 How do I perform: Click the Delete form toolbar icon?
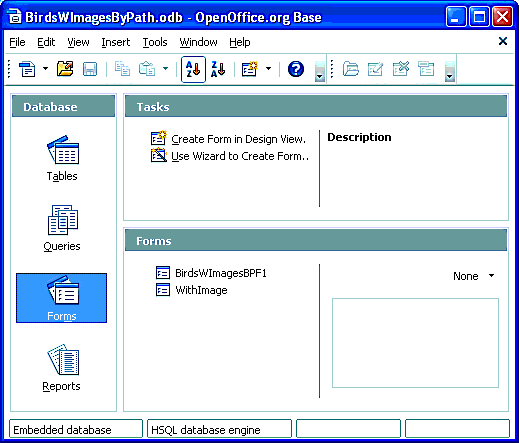click(401, 69)
